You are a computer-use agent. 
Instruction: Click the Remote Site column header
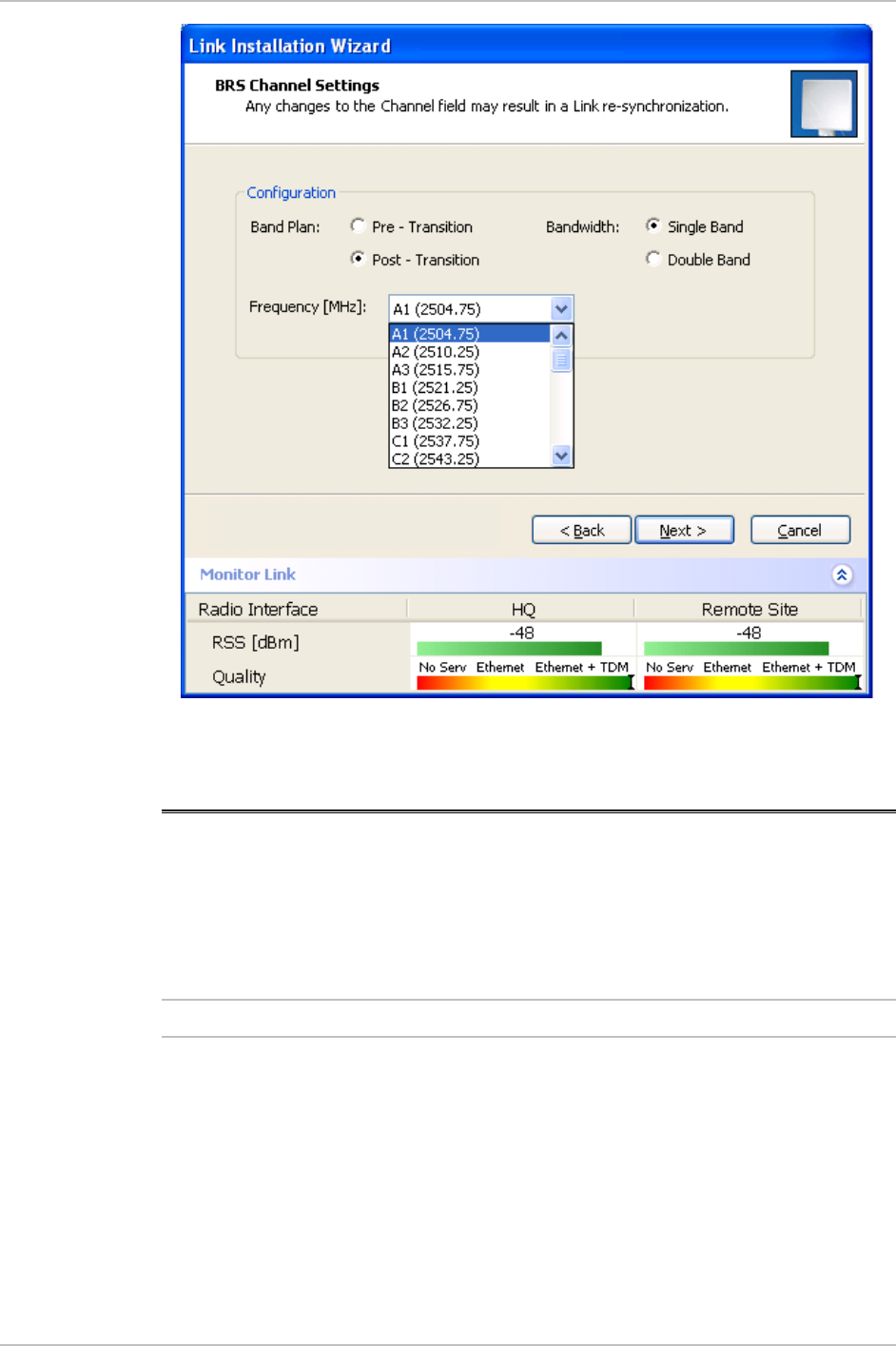tap(750, 609)
